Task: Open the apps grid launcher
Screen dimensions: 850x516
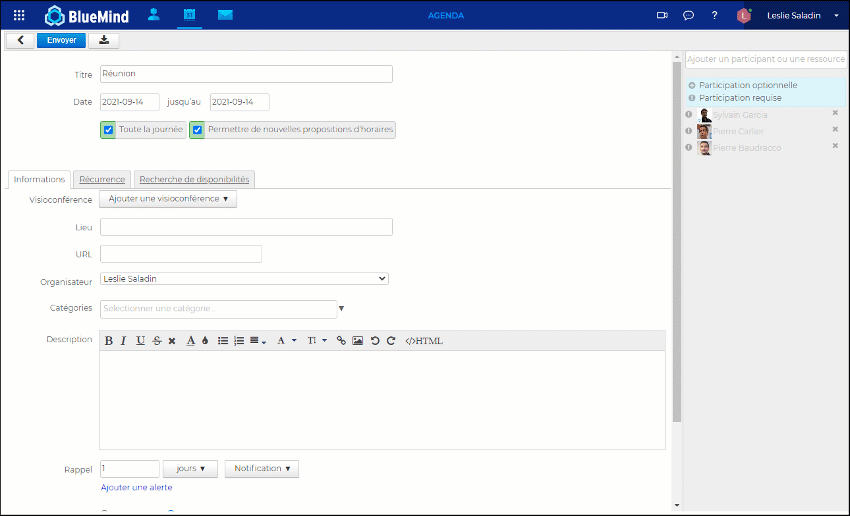Action: [19, 15]
